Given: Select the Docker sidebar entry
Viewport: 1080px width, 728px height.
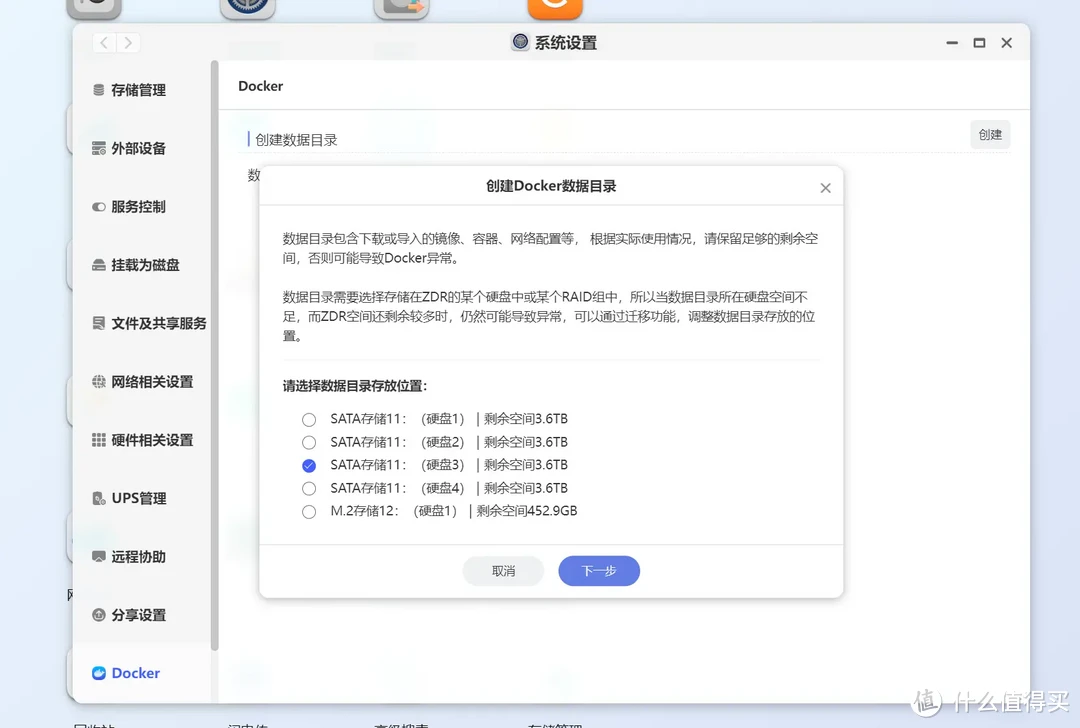Looking at the screenshot, I should point(133,673).
